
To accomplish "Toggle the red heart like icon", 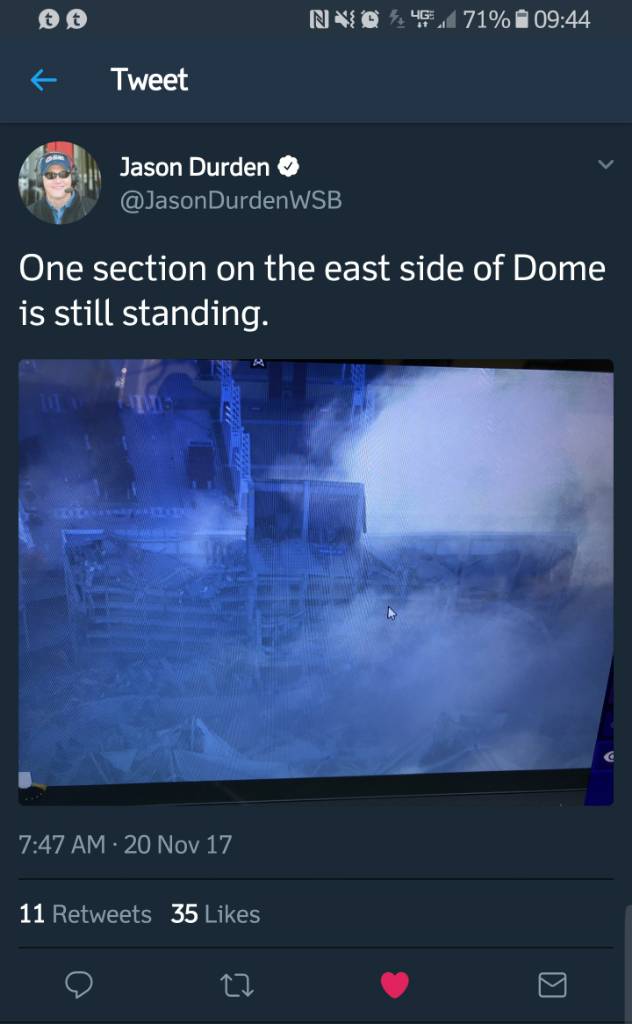I will (394, 984).
